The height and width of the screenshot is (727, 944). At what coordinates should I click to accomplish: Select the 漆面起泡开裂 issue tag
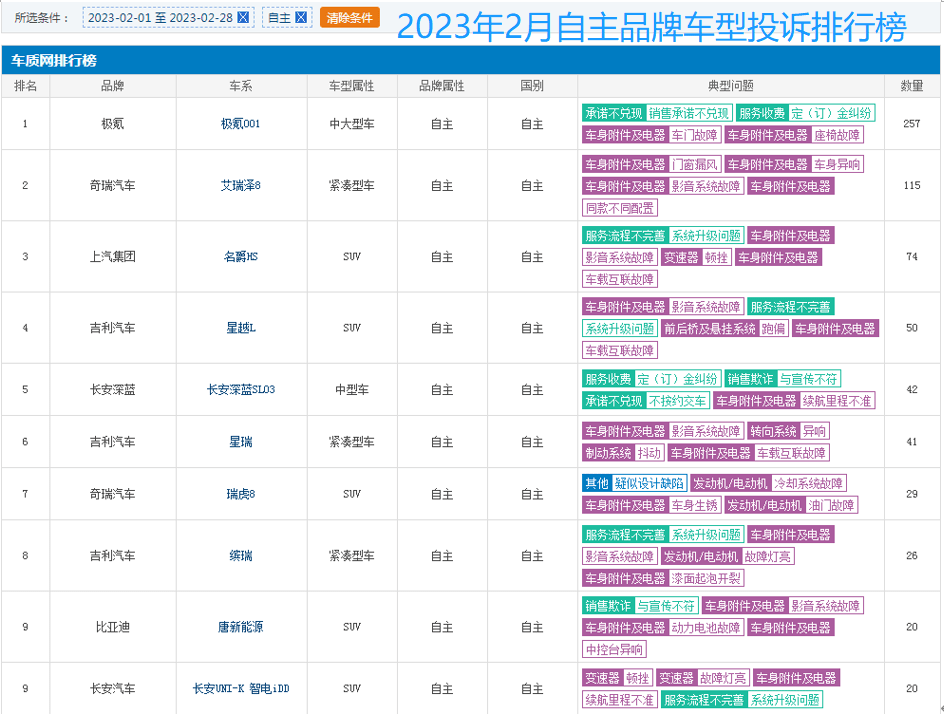pos(706,578)
